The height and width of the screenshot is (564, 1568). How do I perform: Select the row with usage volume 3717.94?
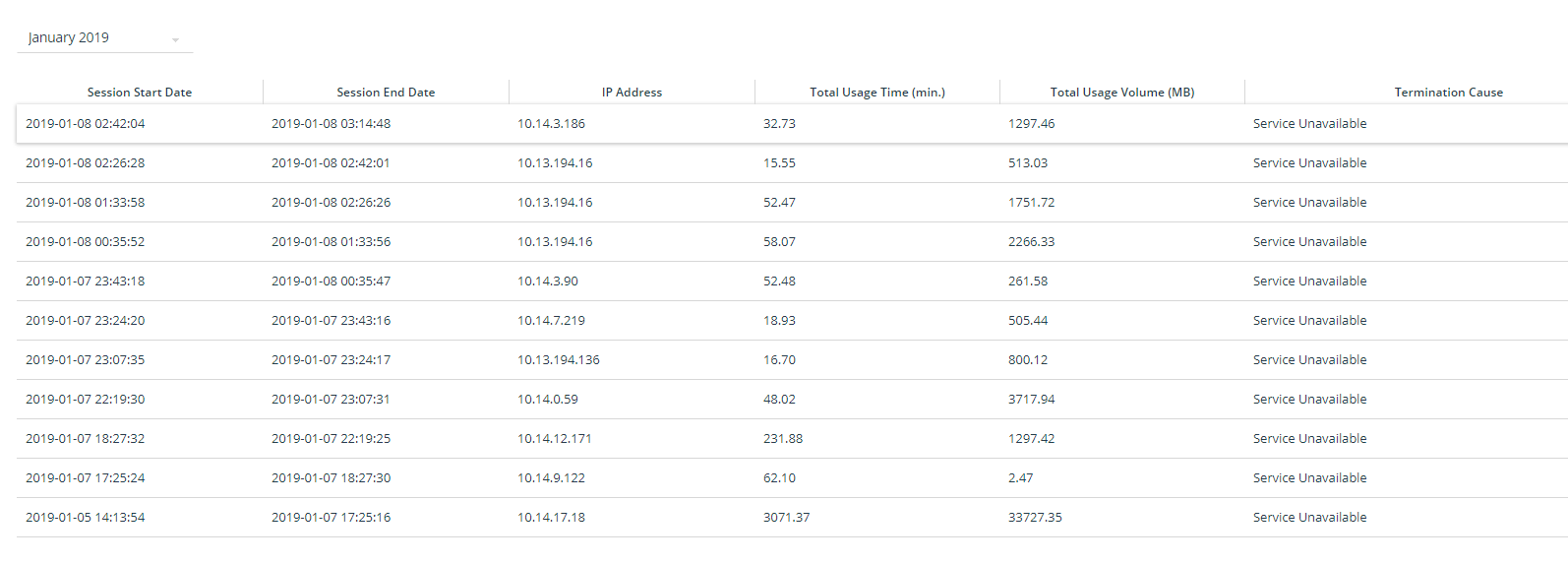point(1031,400)
